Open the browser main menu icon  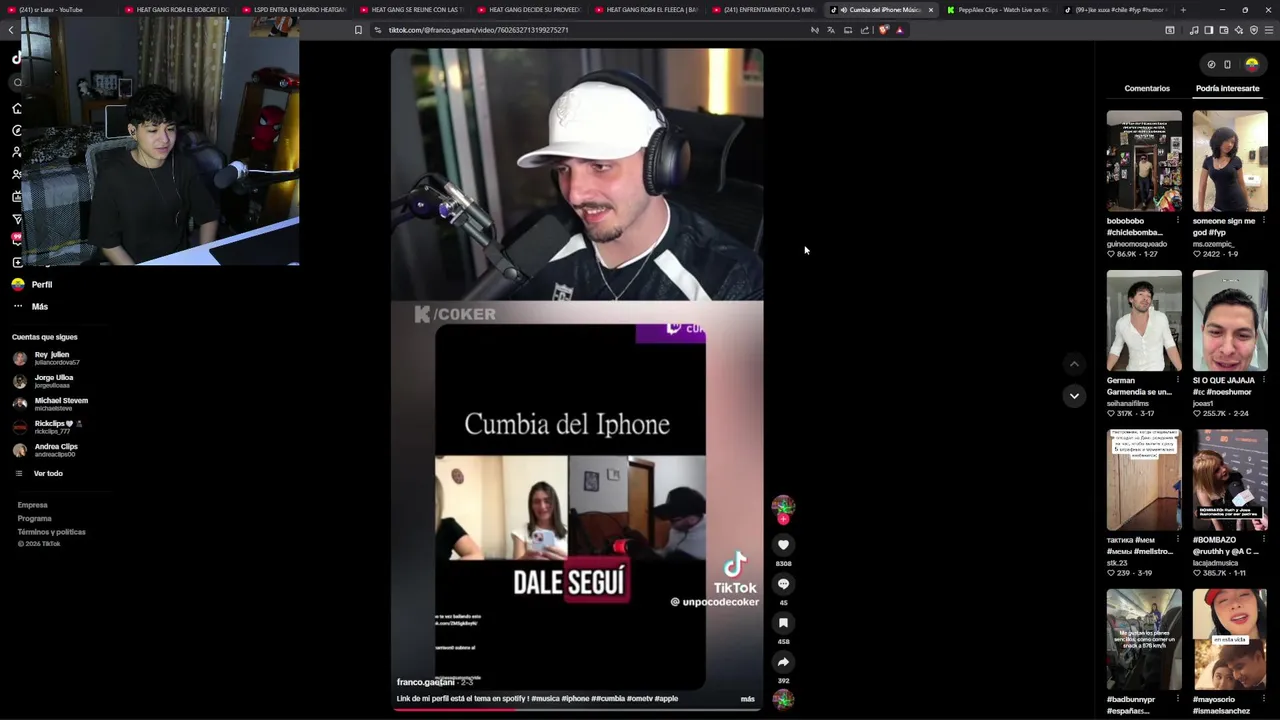[x=1270, y=30]
